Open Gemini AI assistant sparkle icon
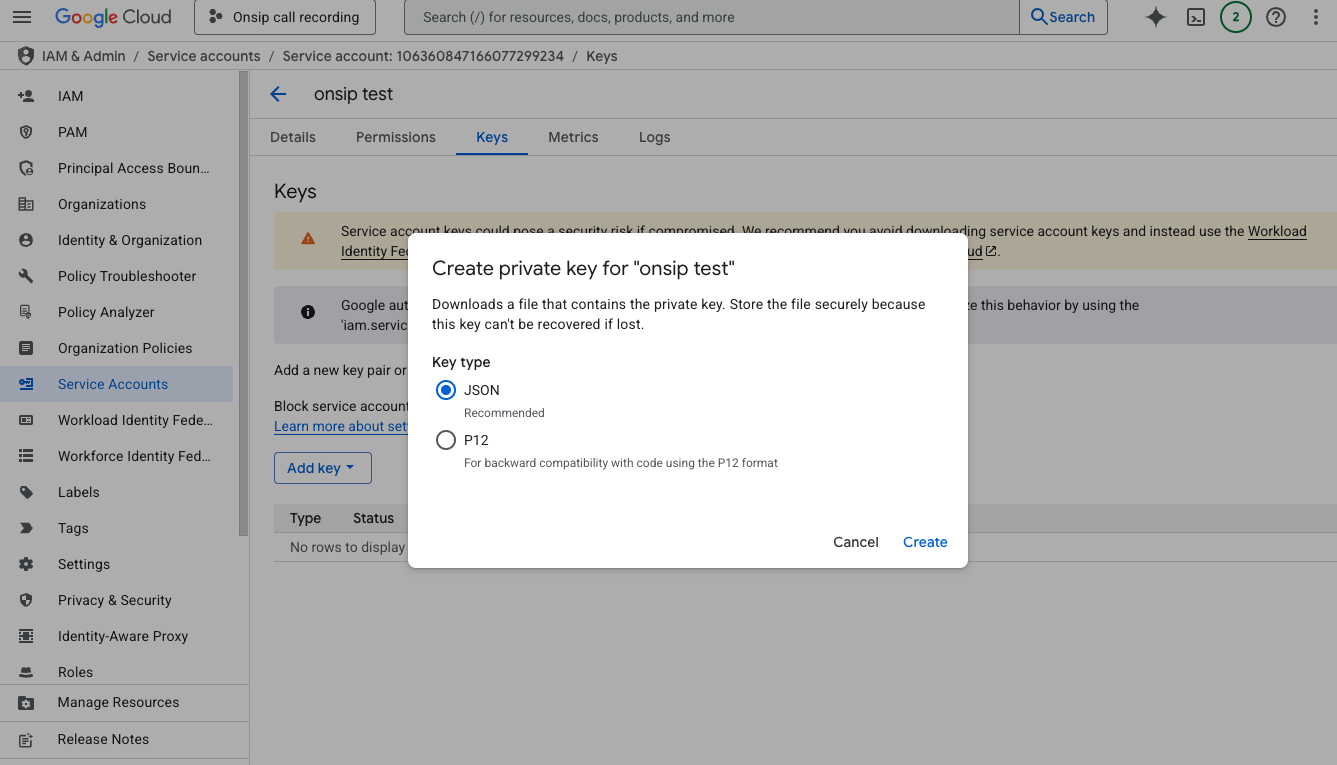 [x=1156, y=17]
